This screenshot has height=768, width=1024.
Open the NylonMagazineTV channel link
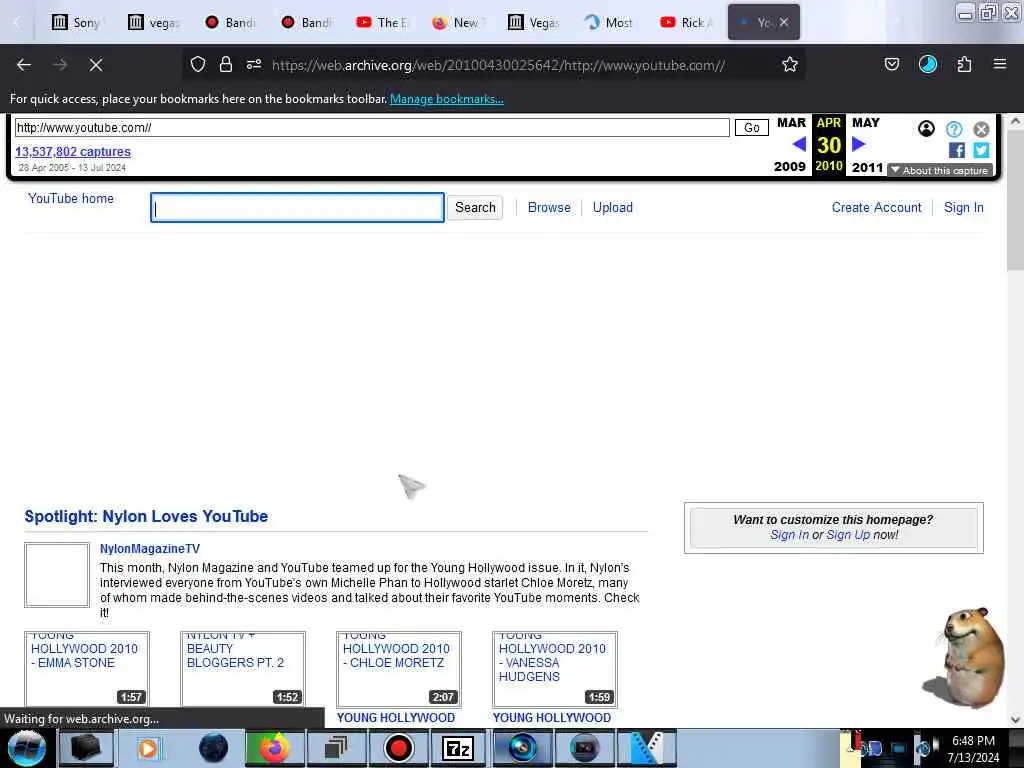[x=150, y=549]
